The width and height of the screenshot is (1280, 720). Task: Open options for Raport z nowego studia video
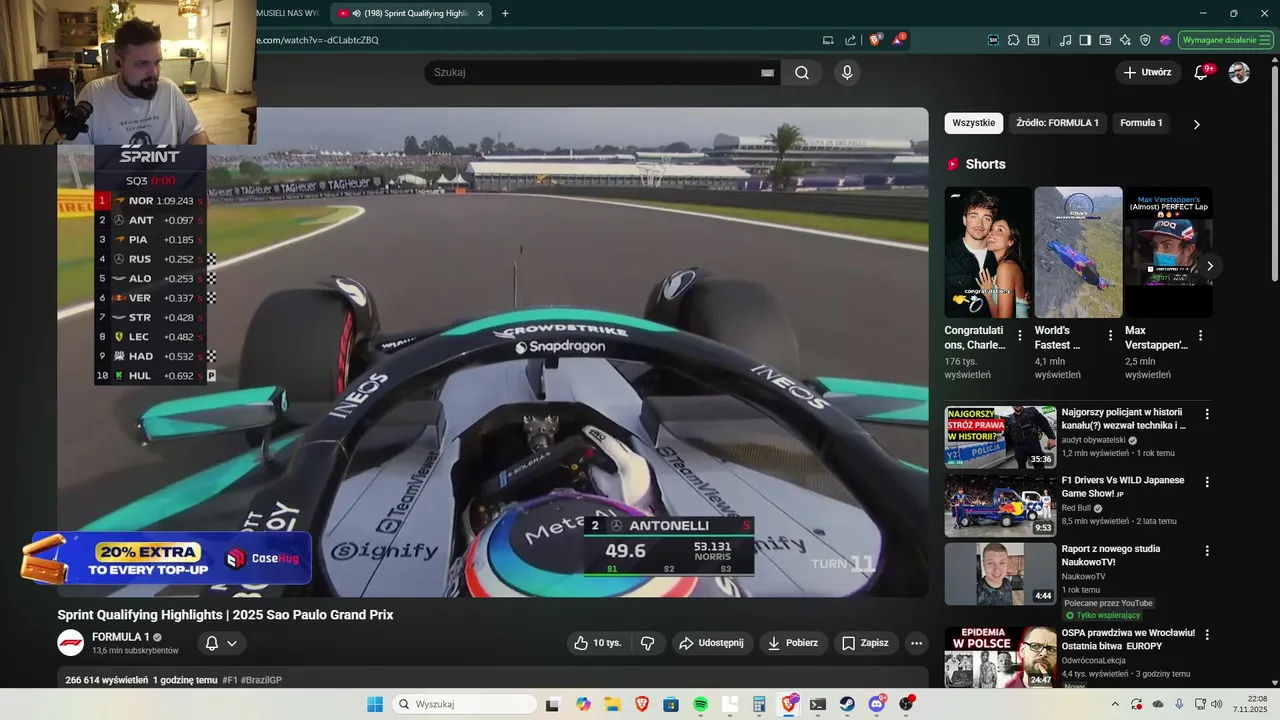coord(1207,550)
